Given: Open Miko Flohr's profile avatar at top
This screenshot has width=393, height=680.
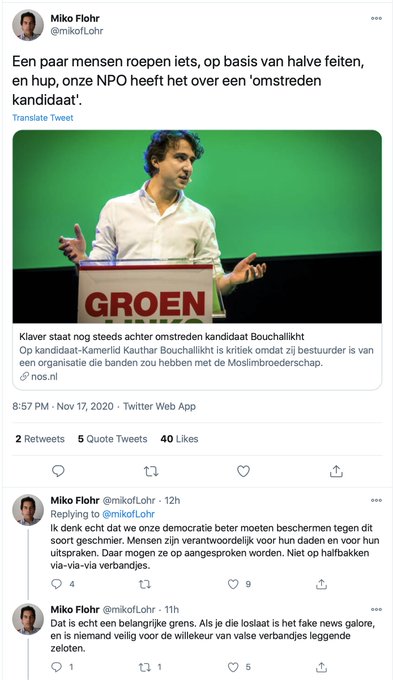Looking at the screenshot, I should click(28, 25).
